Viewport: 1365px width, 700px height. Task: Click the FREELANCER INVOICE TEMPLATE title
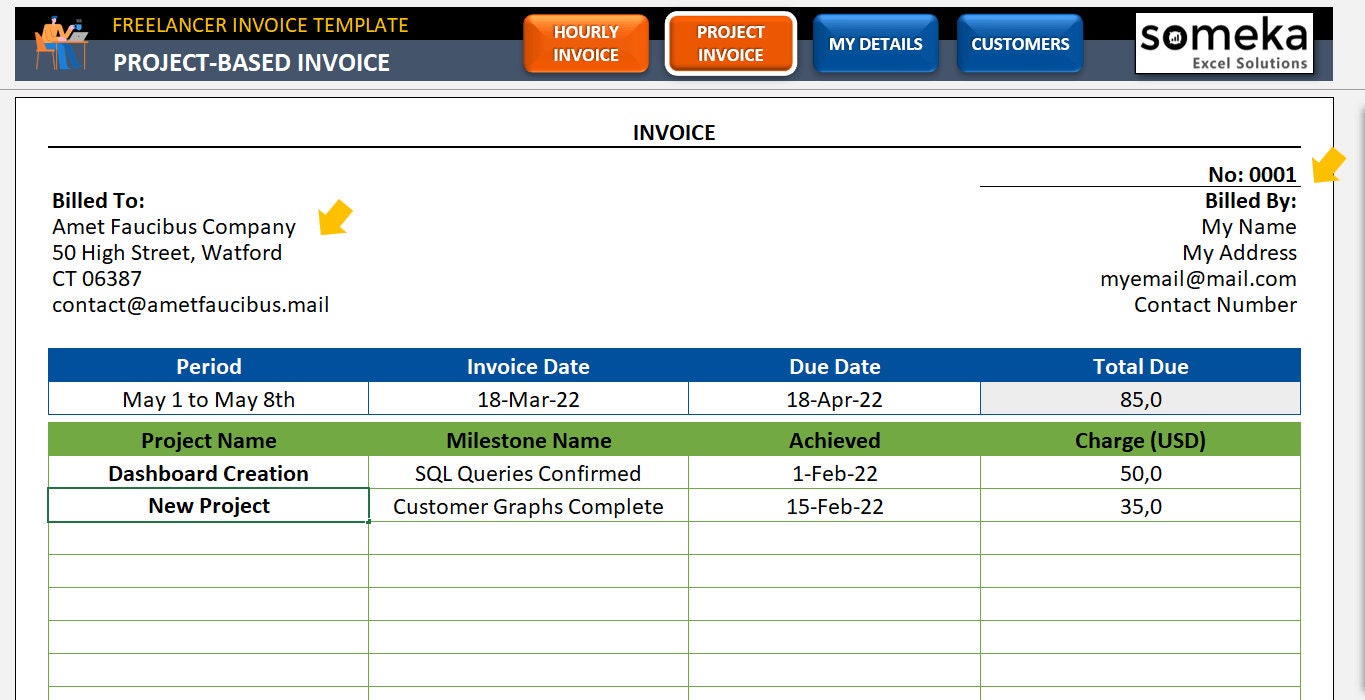[260, 25]
